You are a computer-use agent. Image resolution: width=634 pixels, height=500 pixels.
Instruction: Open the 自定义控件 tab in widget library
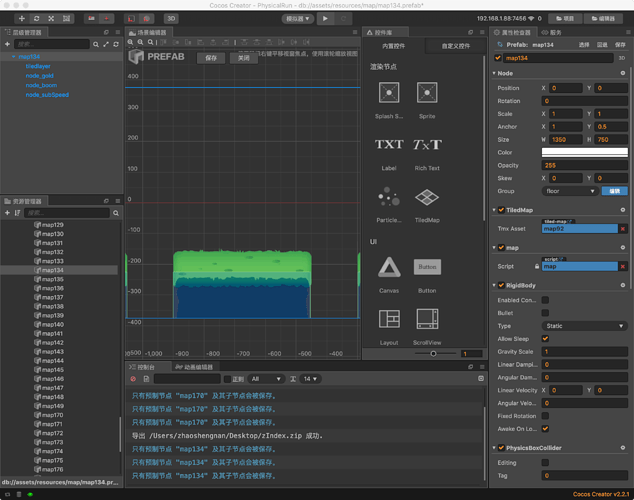[455, 46]
